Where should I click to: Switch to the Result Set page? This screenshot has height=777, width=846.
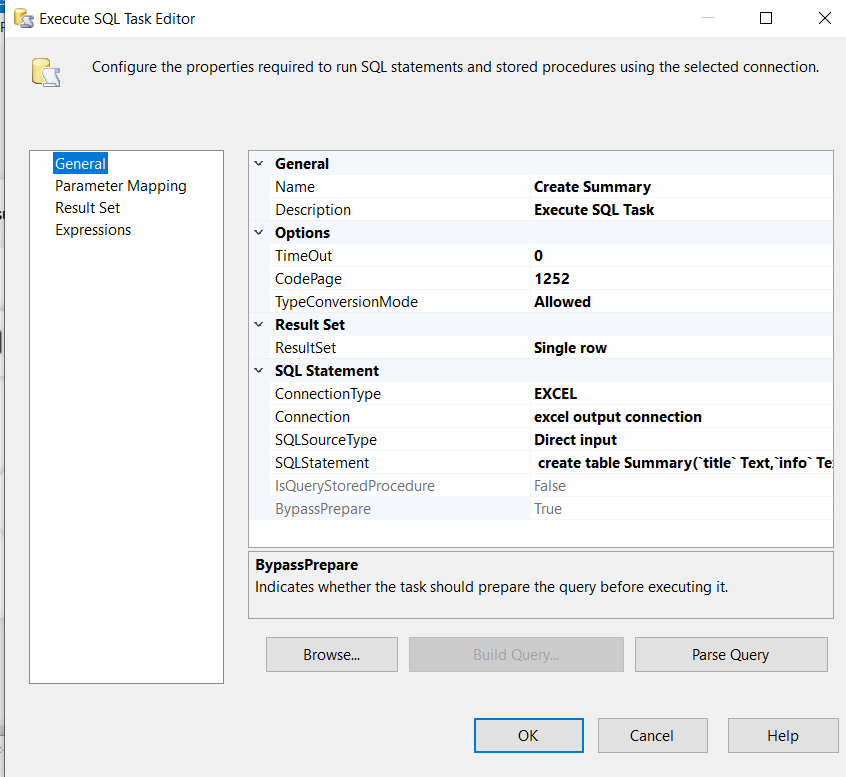click(x=87, y=207)
